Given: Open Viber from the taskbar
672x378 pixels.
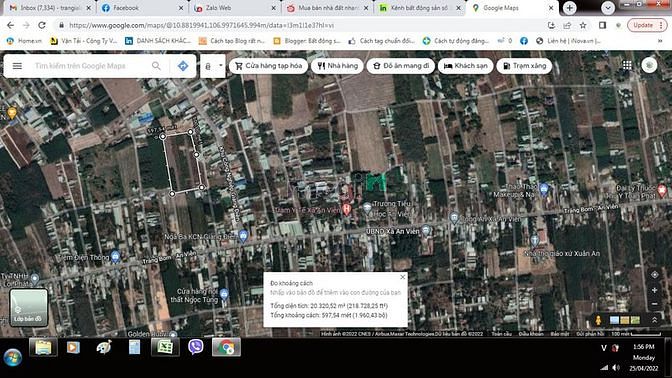Looking at the screenshot, I should (195, 347).
